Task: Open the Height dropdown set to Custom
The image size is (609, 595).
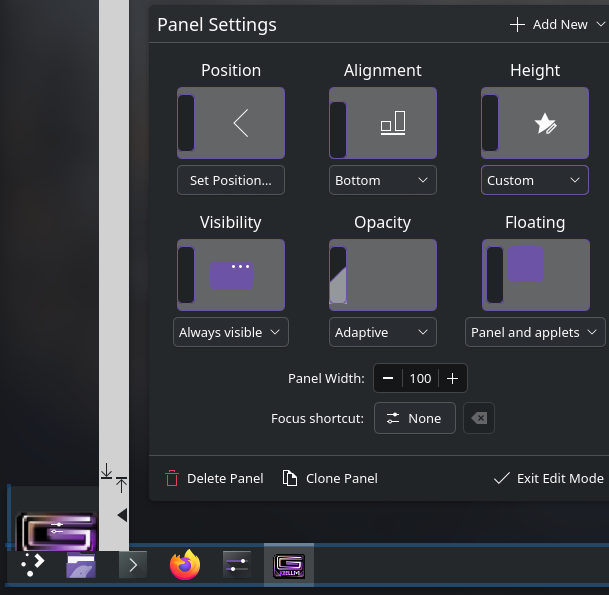Action: [x=535, y=180]
